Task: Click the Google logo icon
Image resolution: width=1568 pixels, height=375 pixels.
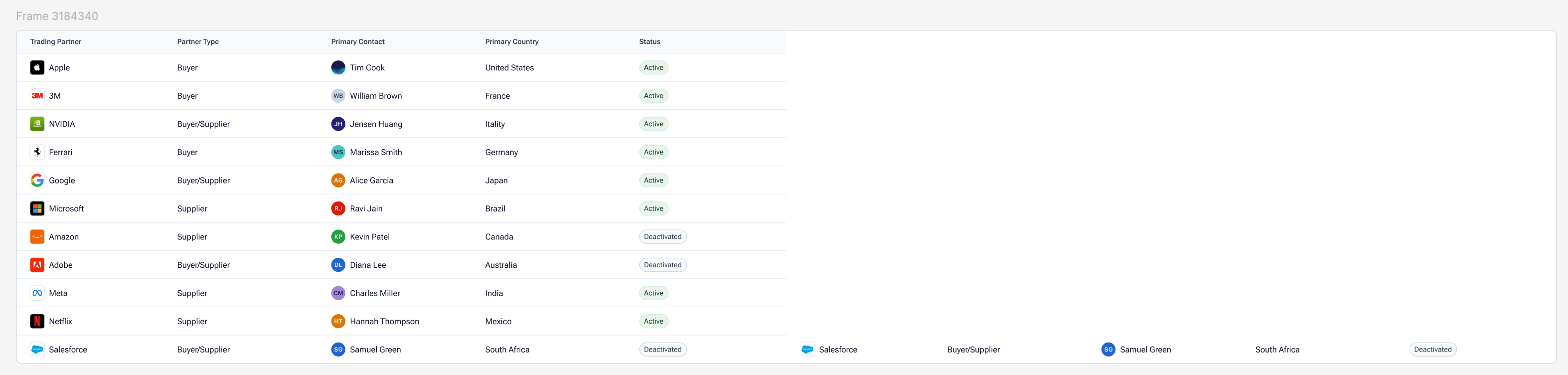Action: (x=37, y=180)
